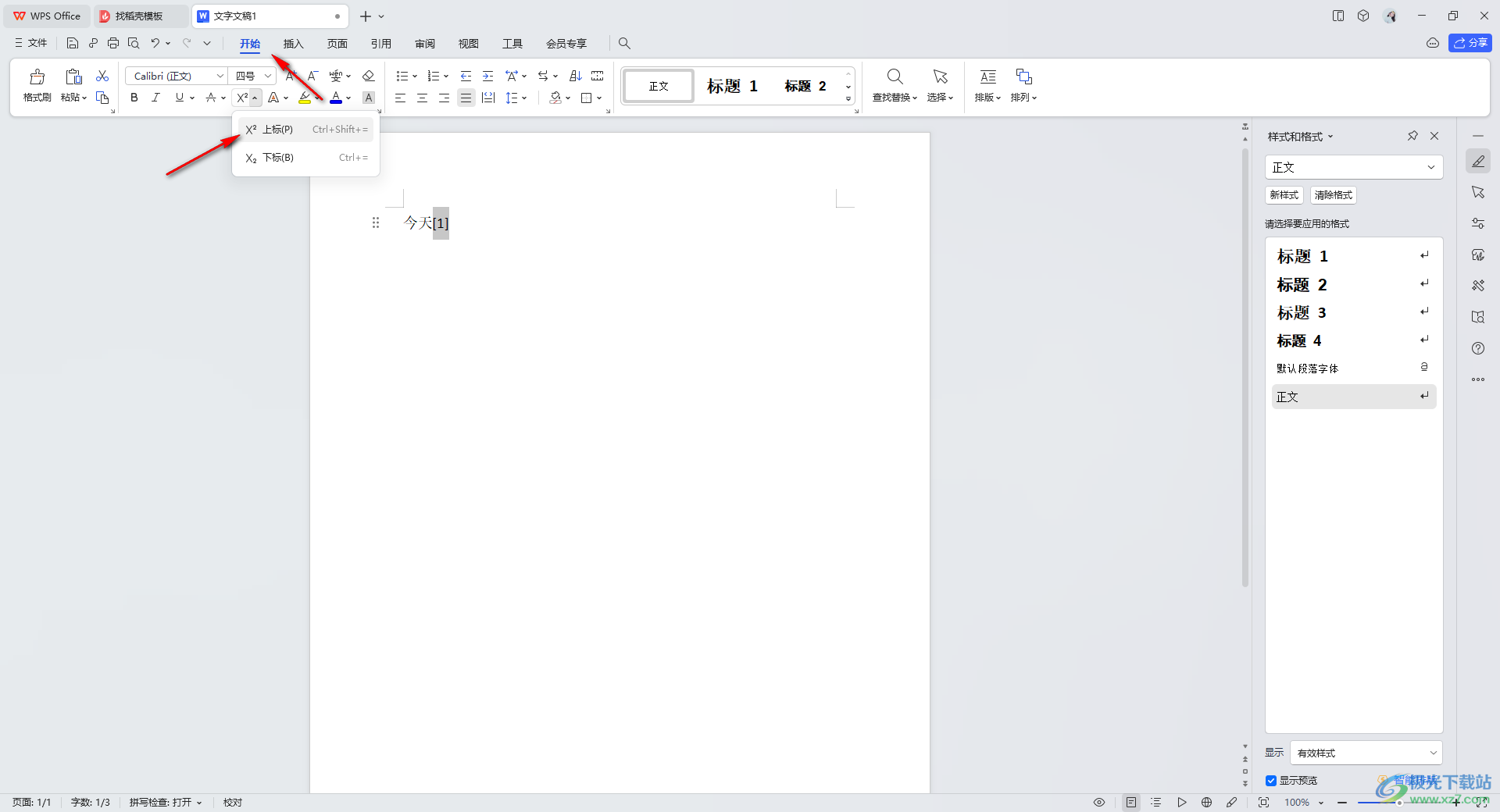Switch to Web layout globe icon
This screenshot has width=1500, height=812.
click(x=1206, y=802)
